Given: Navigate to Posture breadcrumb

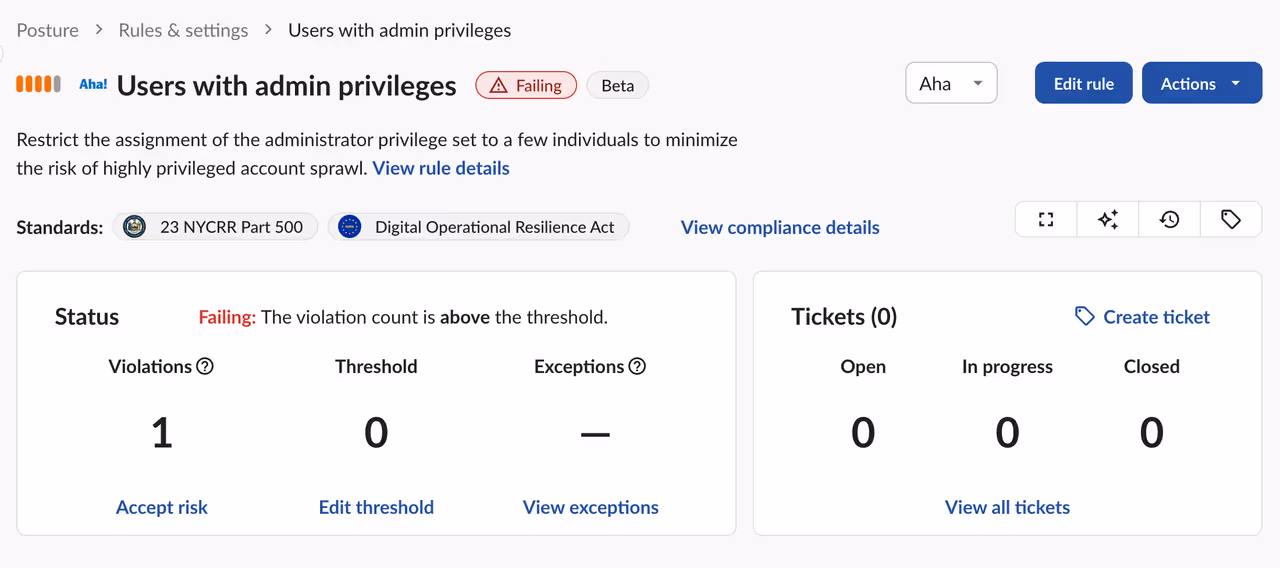Looking at the screenshot, I should pos(48,30).
